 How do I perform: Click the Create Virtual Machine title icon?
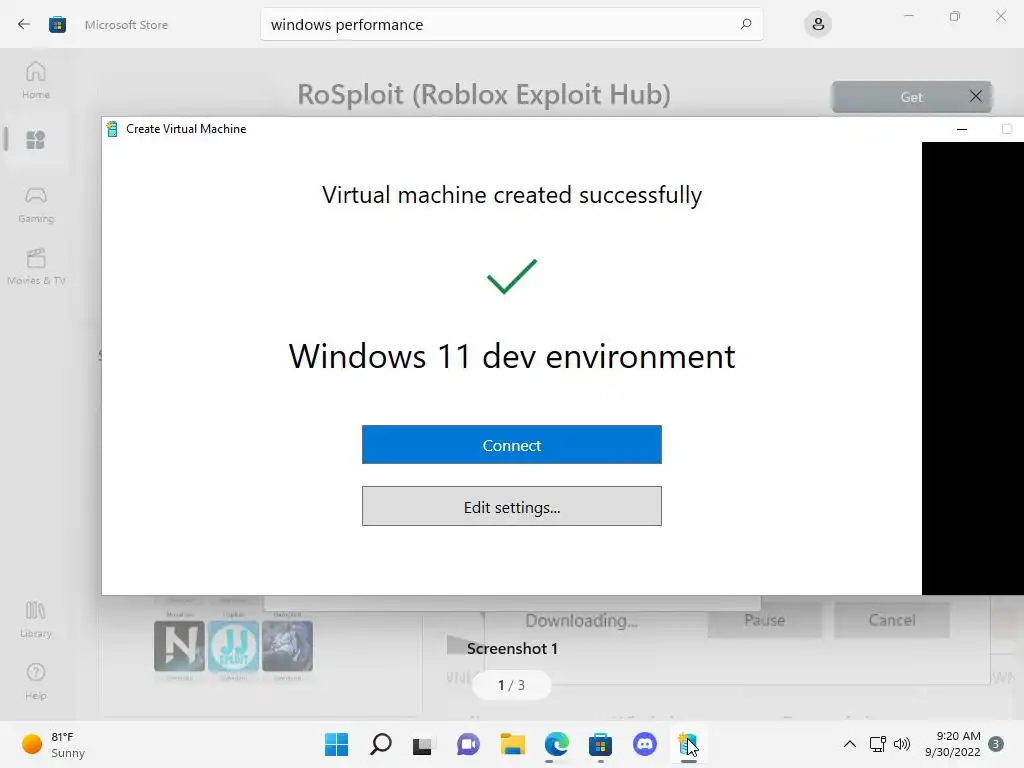112,129
